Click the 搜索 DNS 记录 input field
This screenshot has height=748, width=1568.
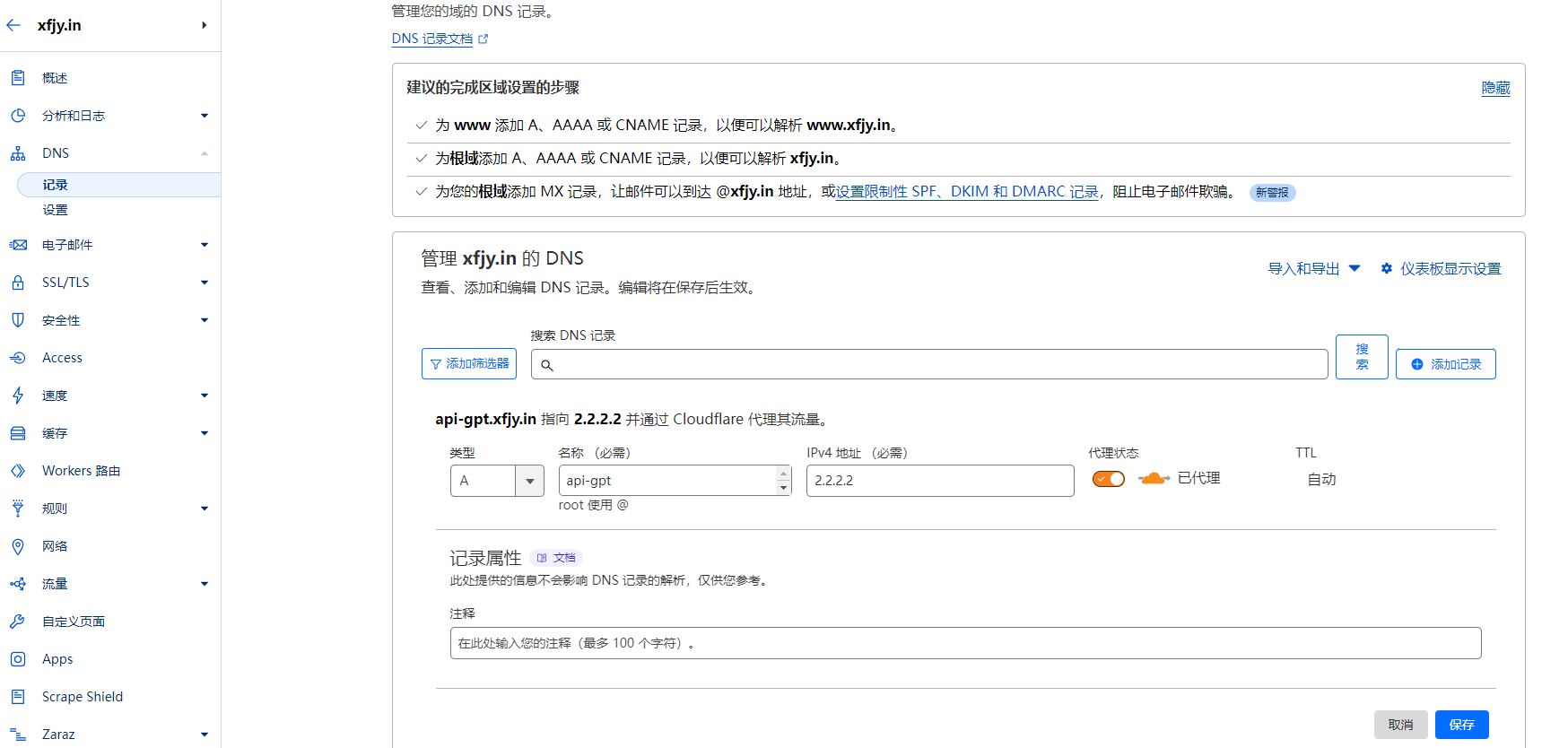point(929,364)
